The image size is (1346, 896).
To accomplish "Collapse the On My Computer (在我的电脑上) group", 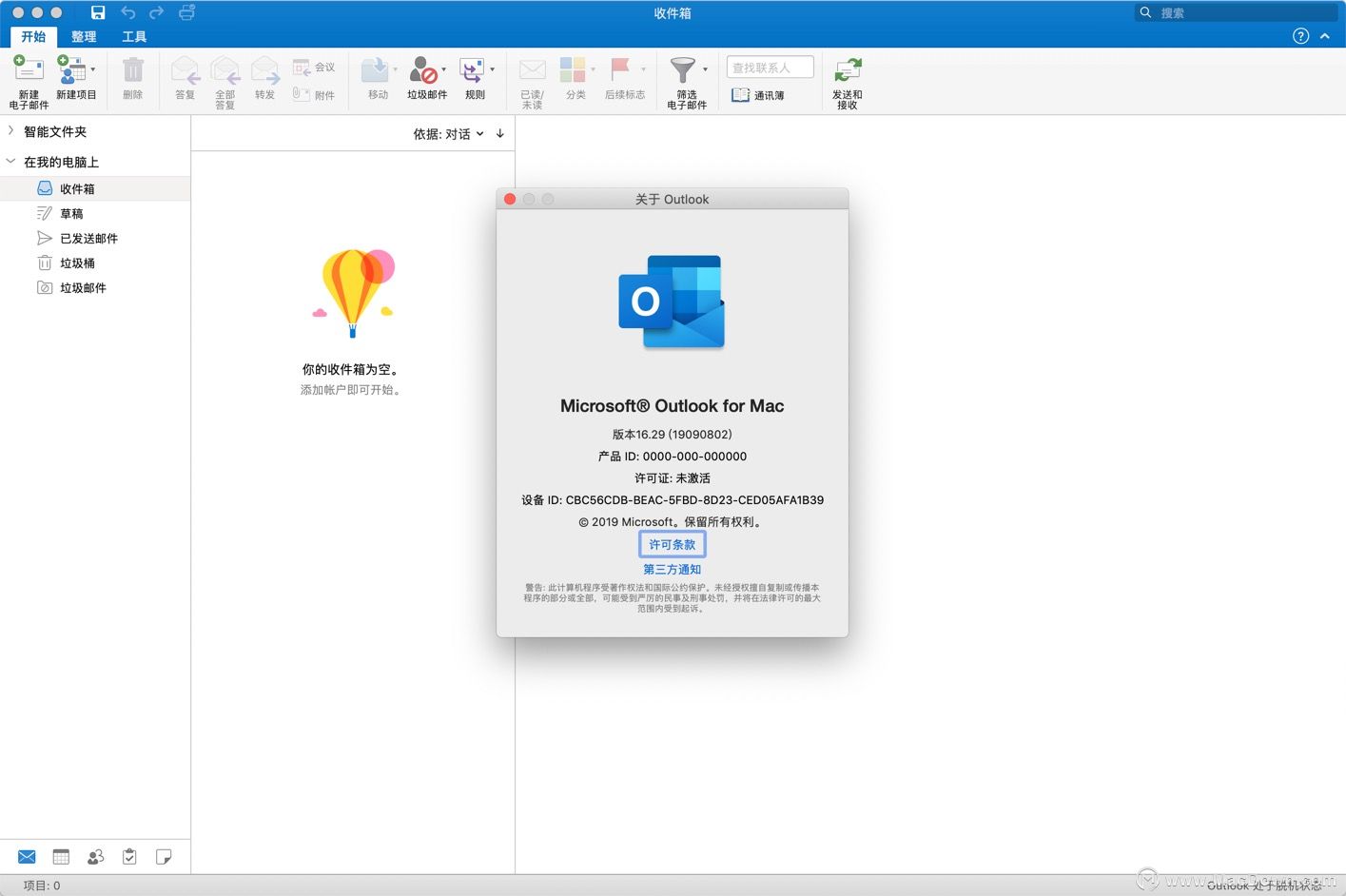I will pos(10,162).
